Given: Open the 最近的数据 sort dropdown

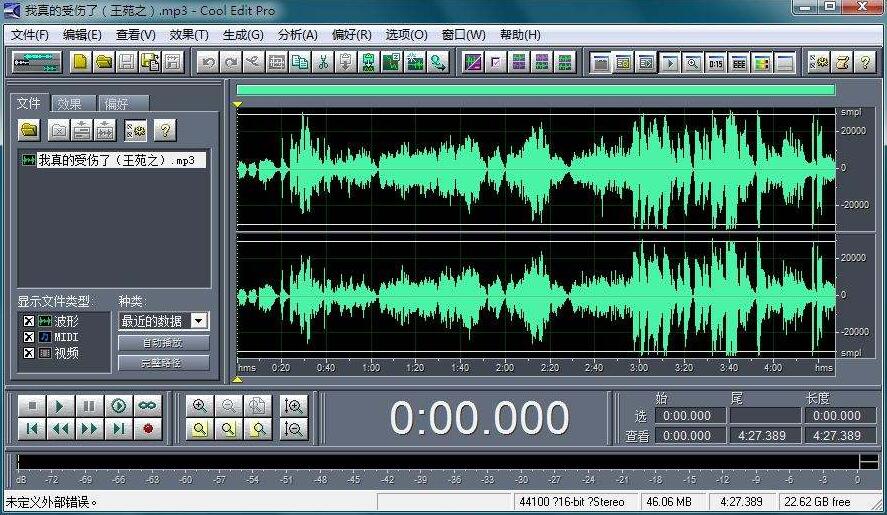Looking at the screenshot, I should coord(164,321).
